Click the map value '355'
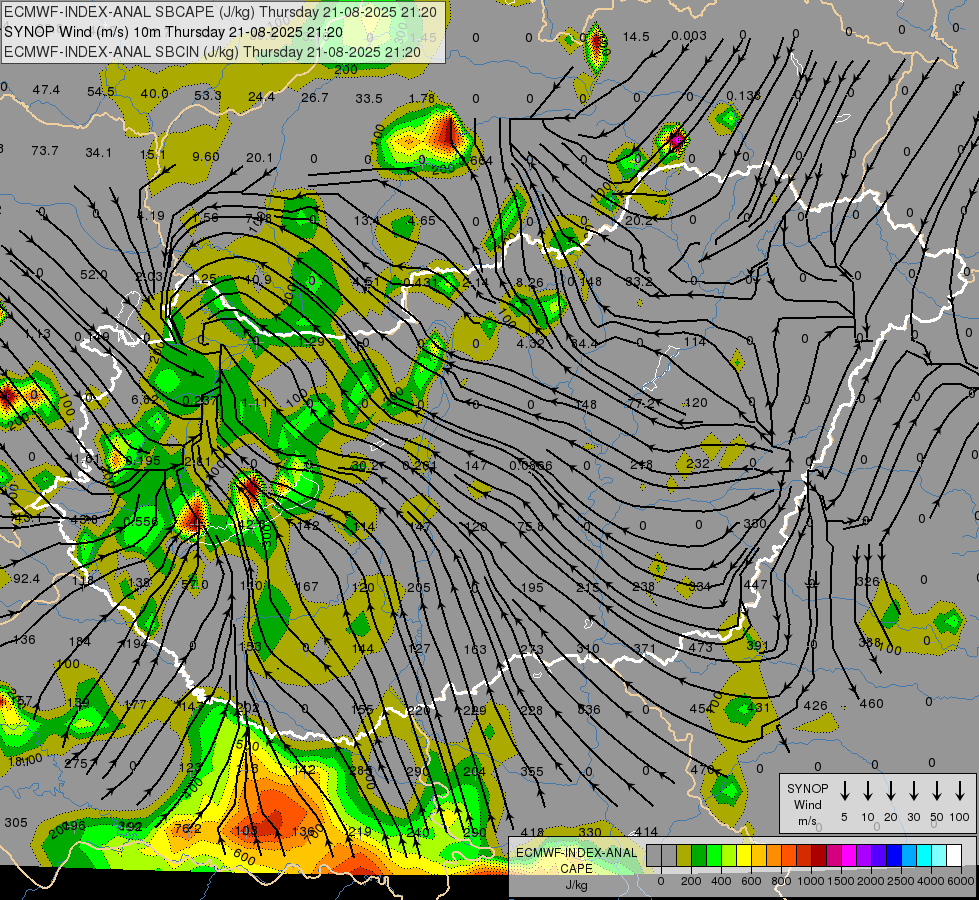The height and width of the screenshot is (900, 979). click(532, 771)
